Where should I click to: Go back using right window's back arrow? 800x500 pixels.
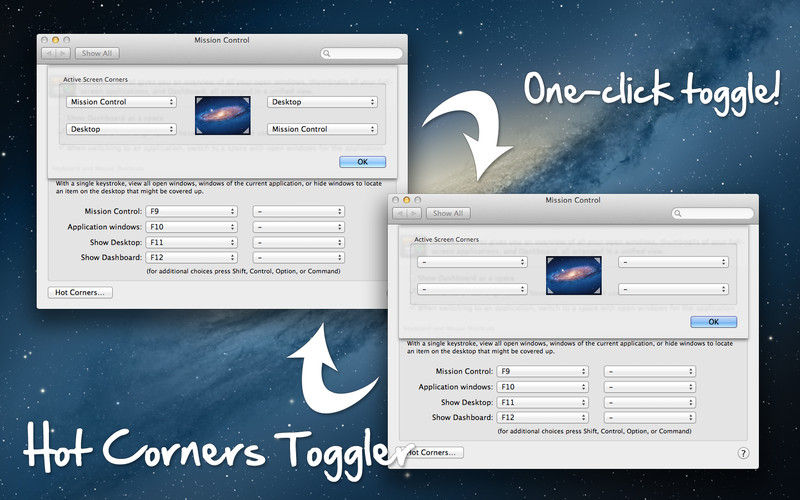[x=400, y=213]
